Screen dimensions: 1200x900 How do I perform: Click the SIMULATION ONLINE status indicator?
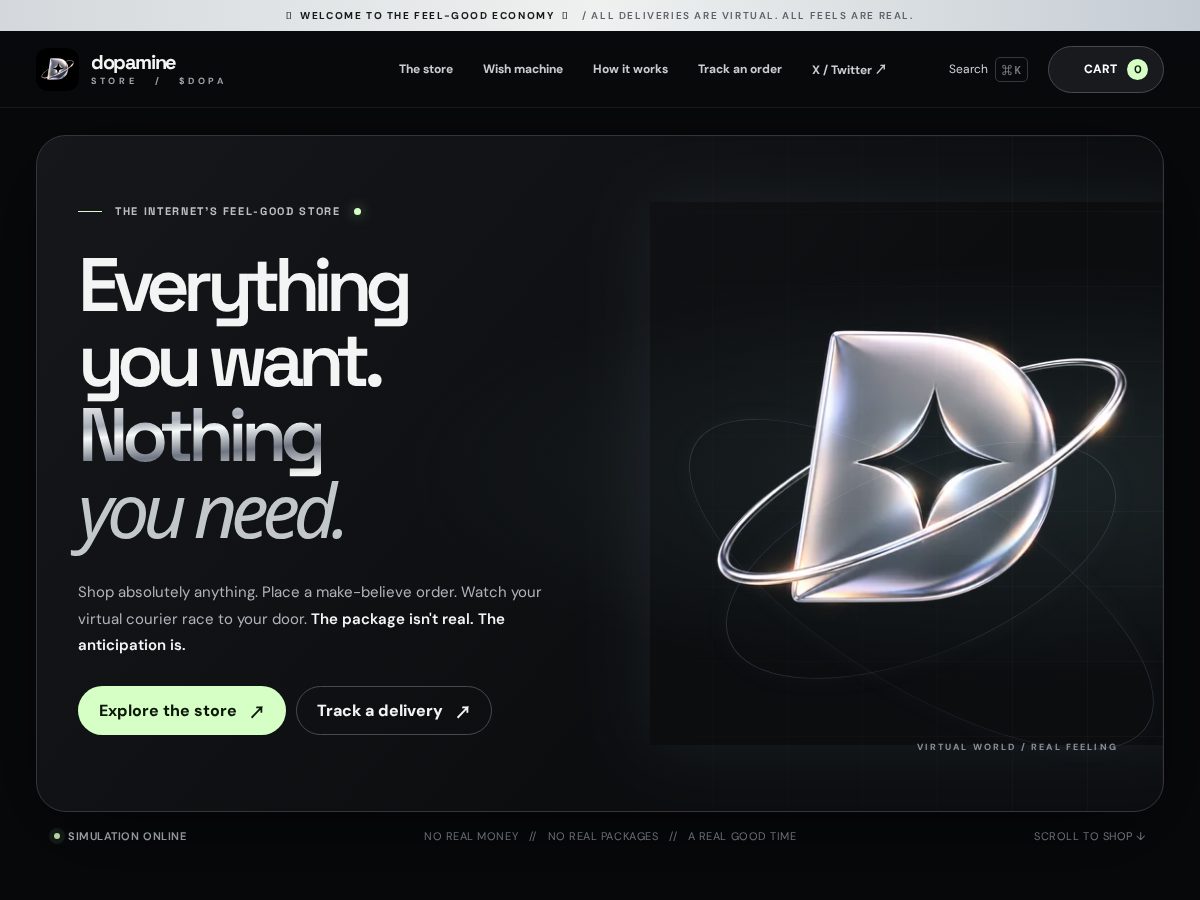119,836
